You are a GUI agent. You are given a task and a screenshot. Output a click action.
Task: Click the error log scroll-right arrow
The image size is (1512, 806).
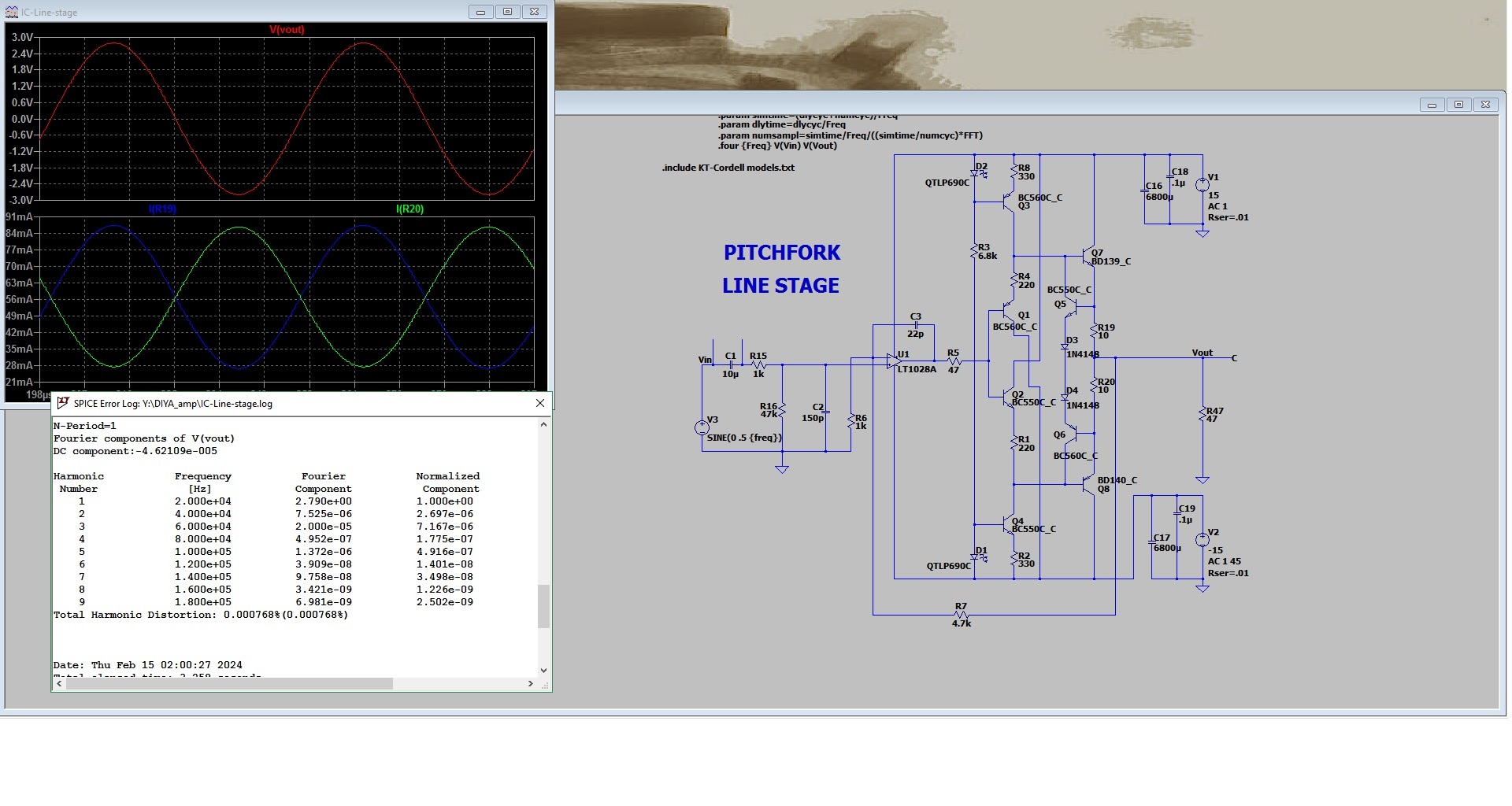pyautogui.click(x=530, y=684)
